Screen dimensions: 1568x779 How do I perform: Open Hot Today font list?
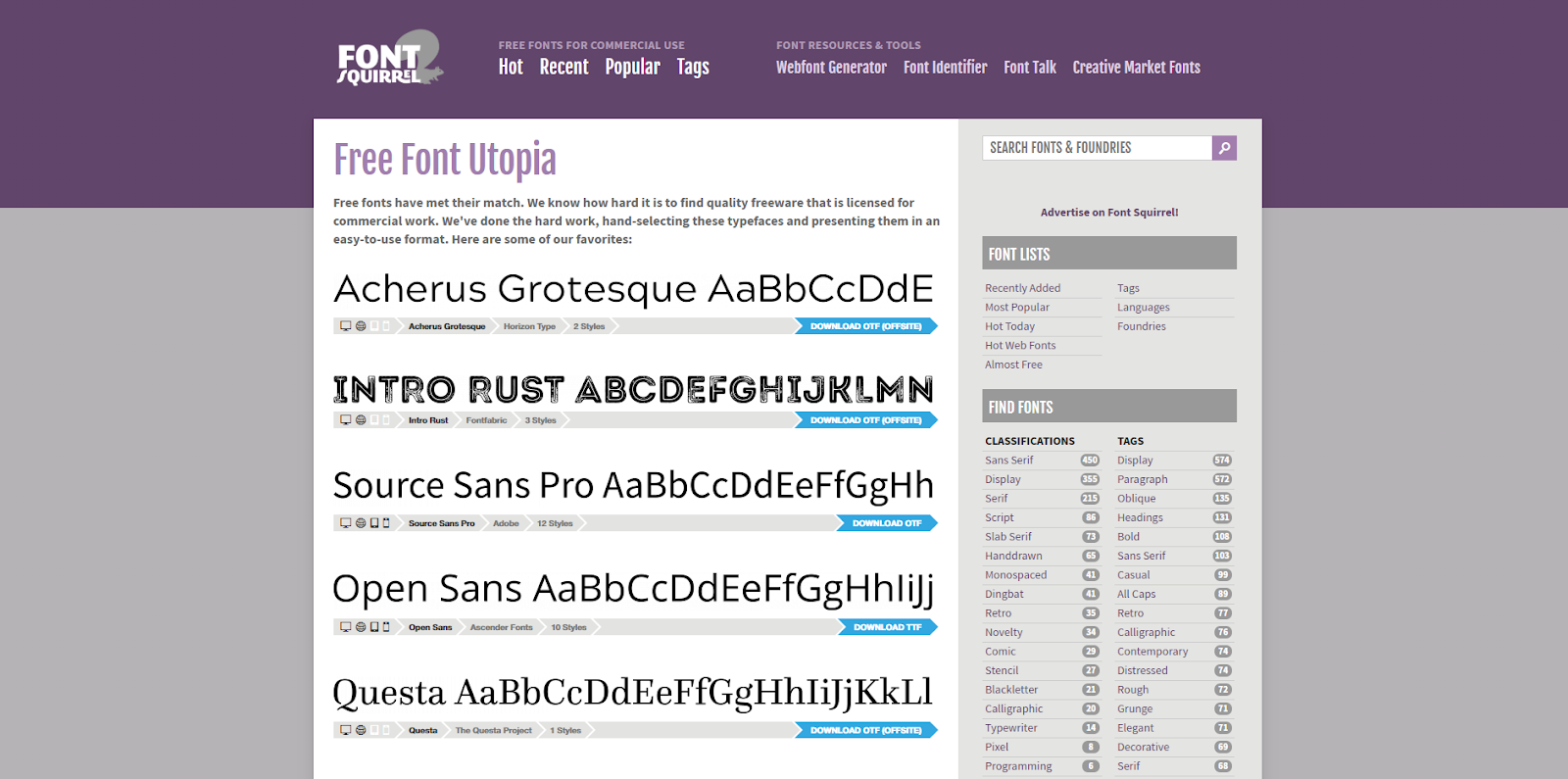(x=1009, y=326)
